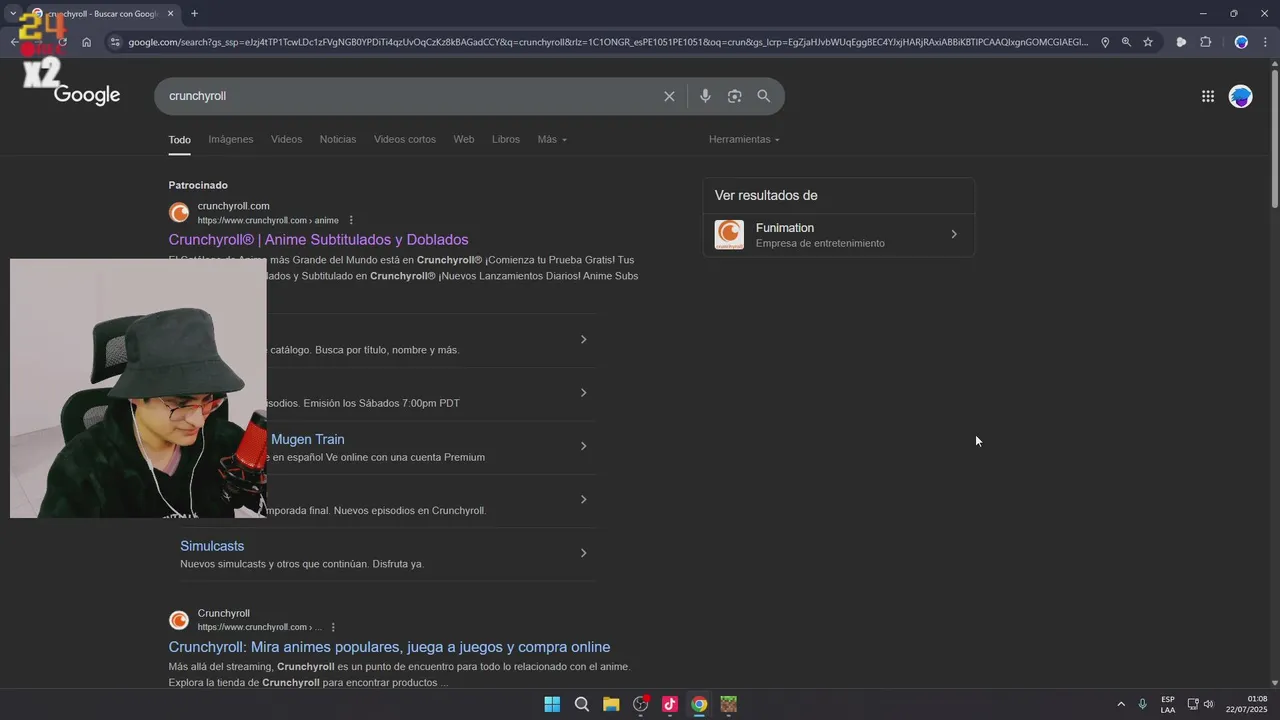Click the browser address bar URL

607,42
